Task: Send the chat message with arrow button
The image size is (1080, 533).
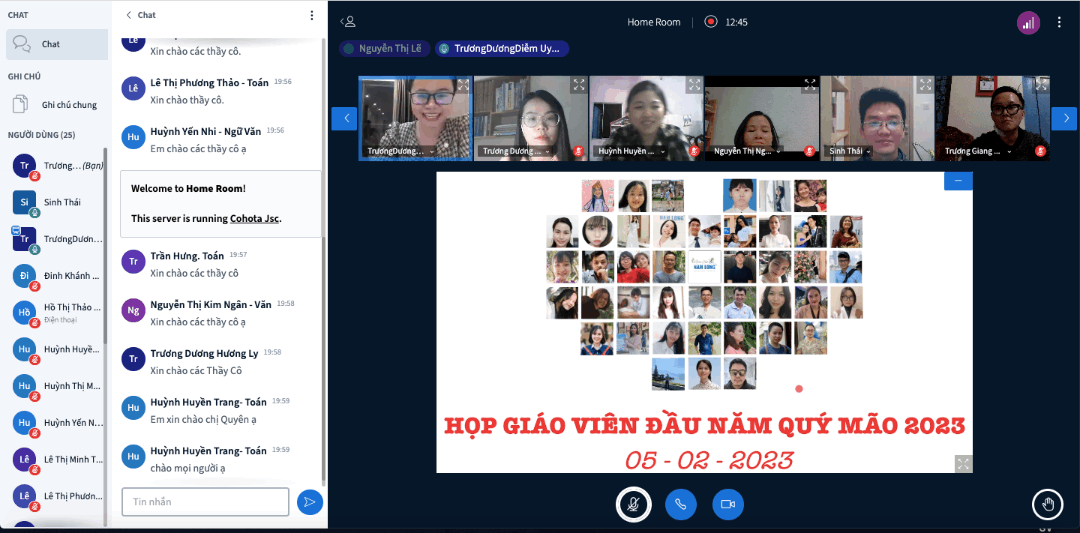Action: 310,501
